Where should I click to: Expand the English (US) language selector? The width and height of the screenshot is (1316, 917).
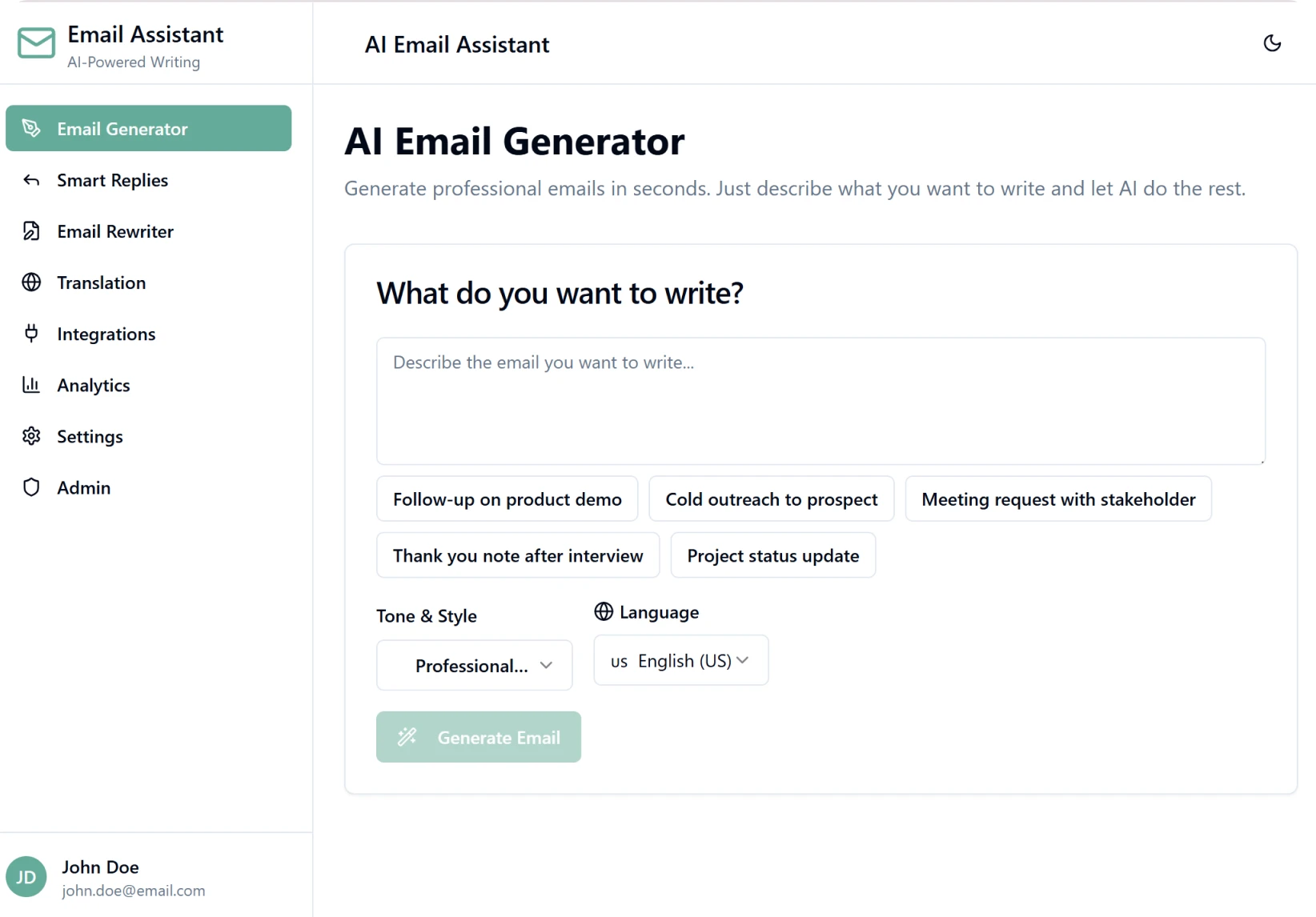(680, 660)
